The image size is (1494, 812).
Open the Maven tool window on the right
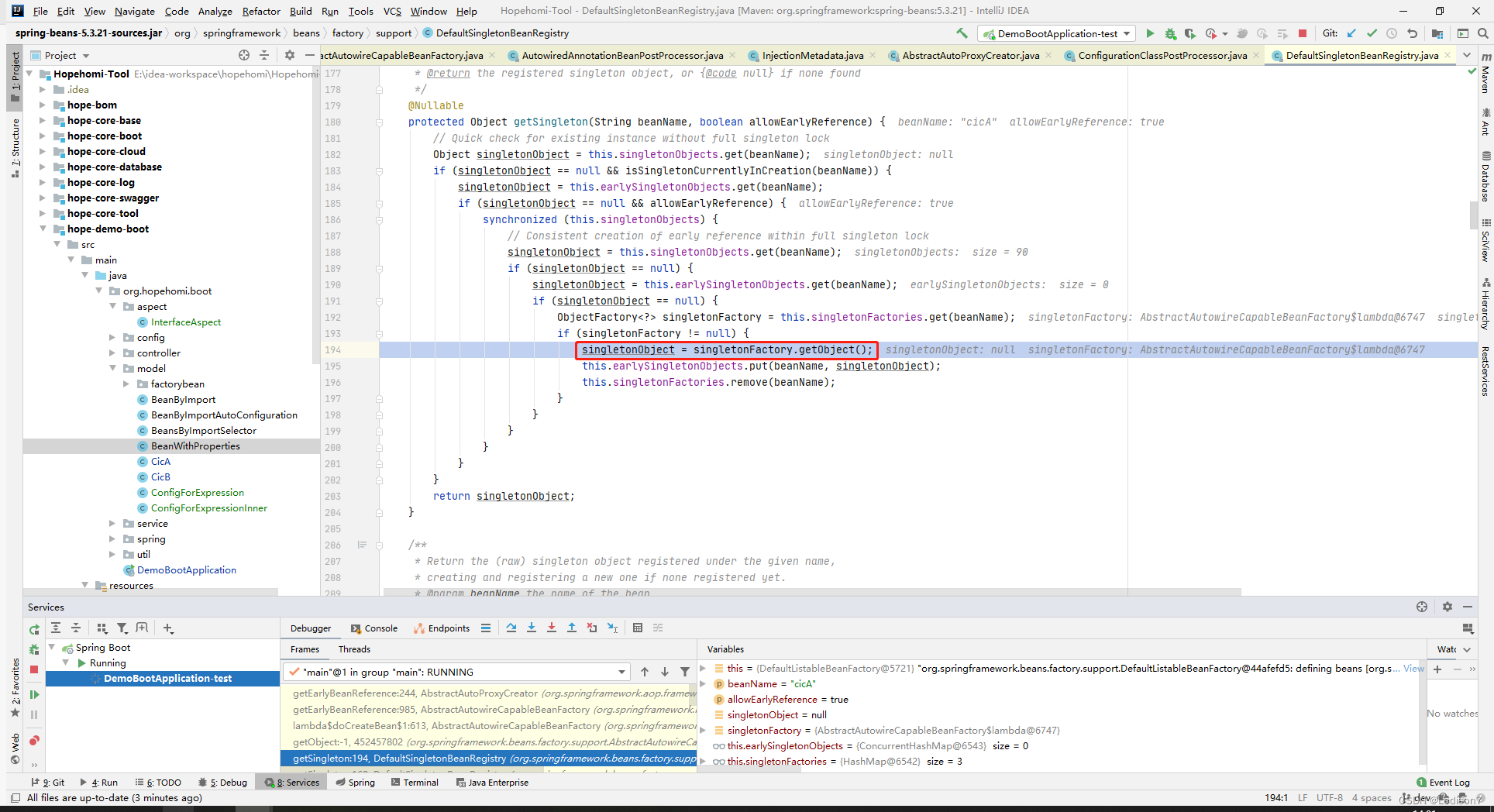click(x=1485, y=74)
